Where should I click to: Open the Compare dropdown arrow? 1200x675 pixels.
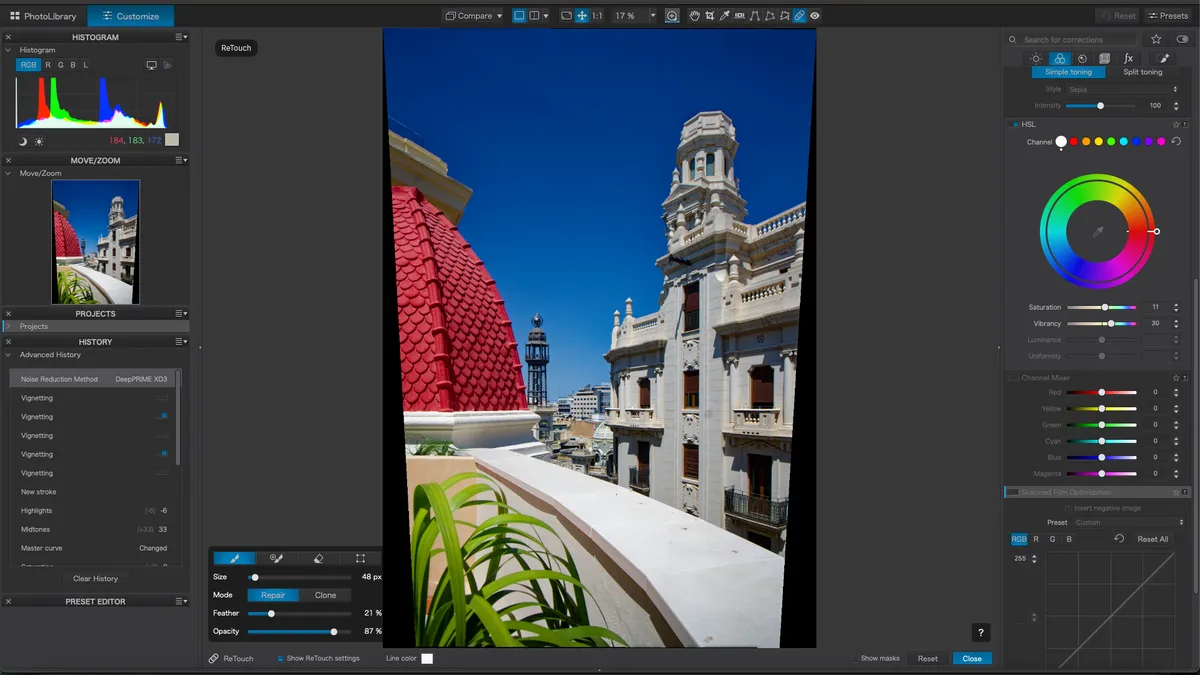coord(498,16)
